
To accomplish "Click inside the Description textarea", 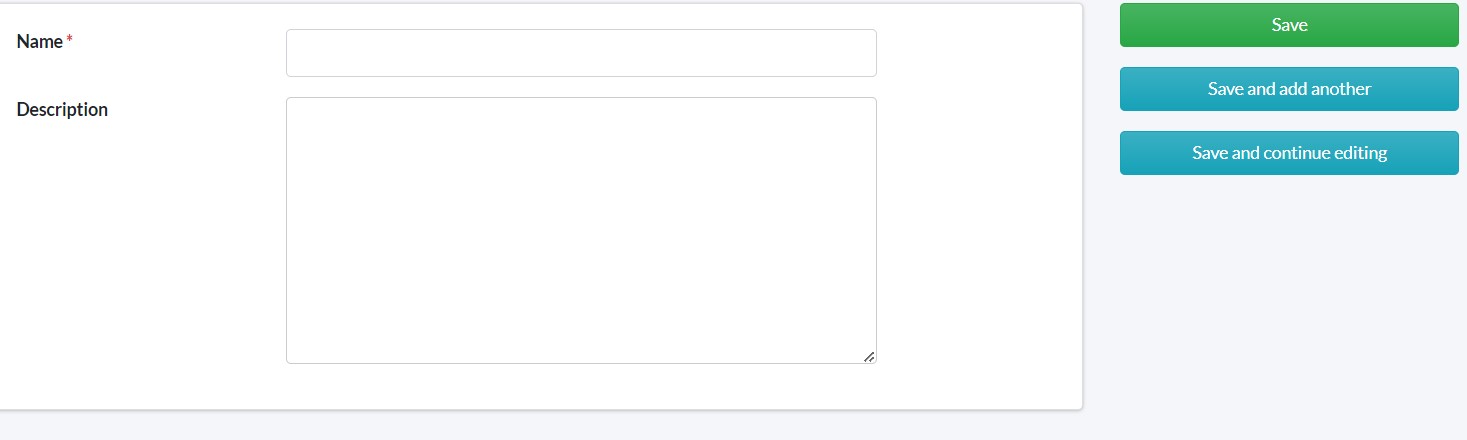I will coord(581,230).
